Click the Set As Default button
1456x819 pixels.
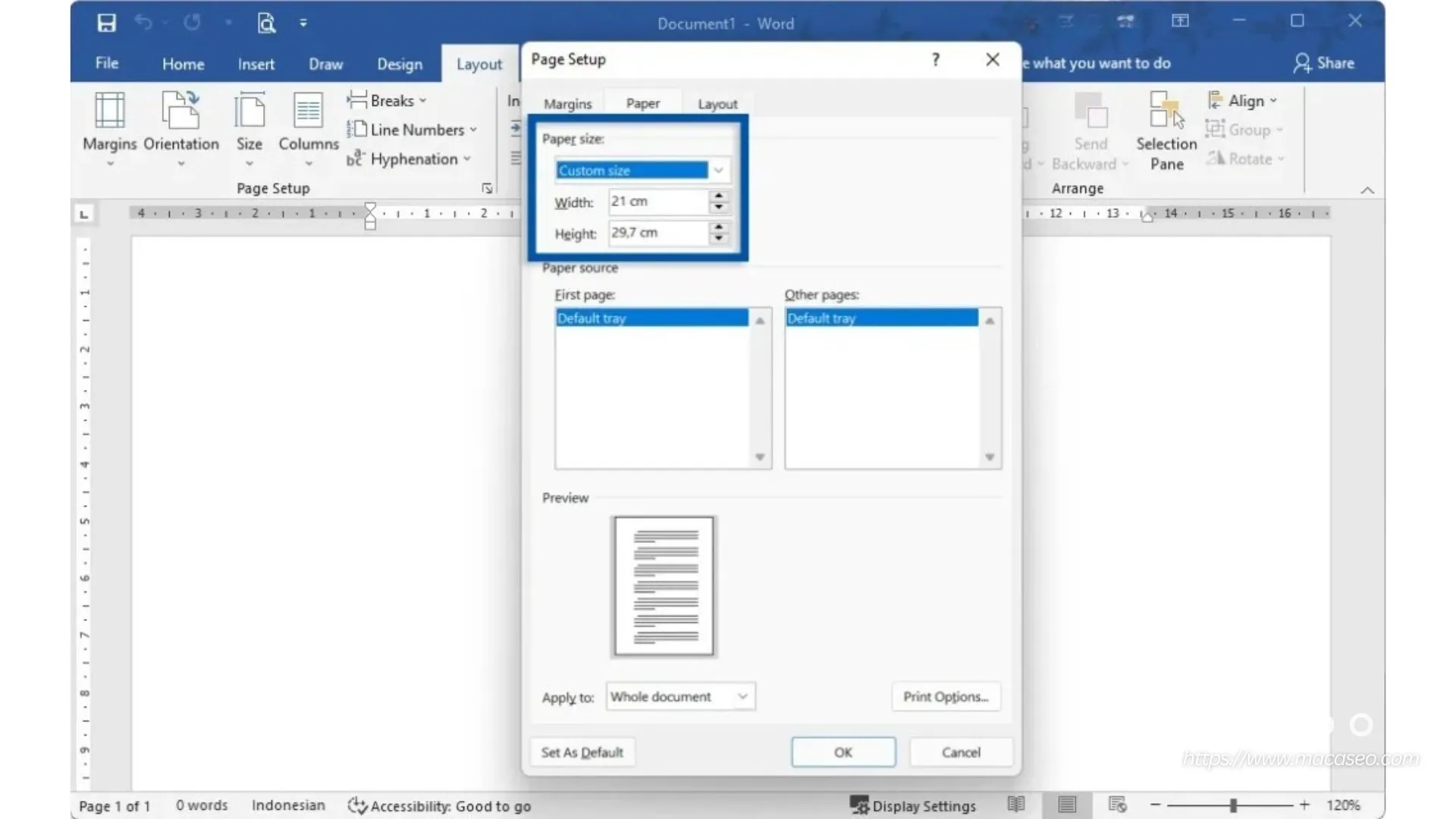click(x=582, y=752)
